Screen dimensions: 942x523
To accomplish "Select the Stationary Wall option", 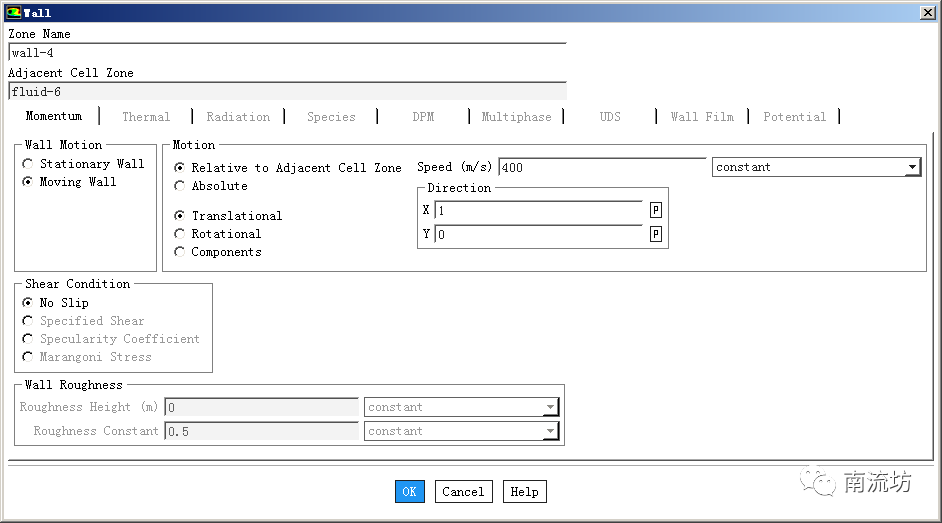I will [x=28, y=164].
